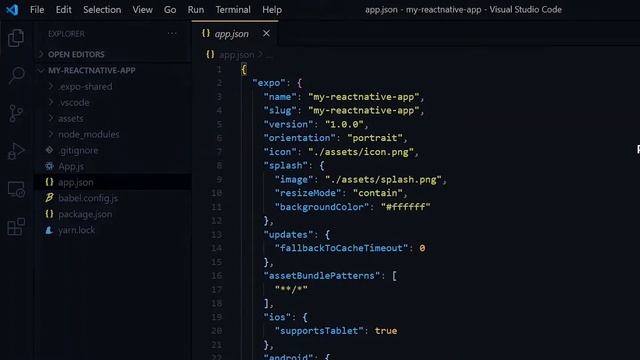Click the JSON icon in app.json tab

coord(206,33)
